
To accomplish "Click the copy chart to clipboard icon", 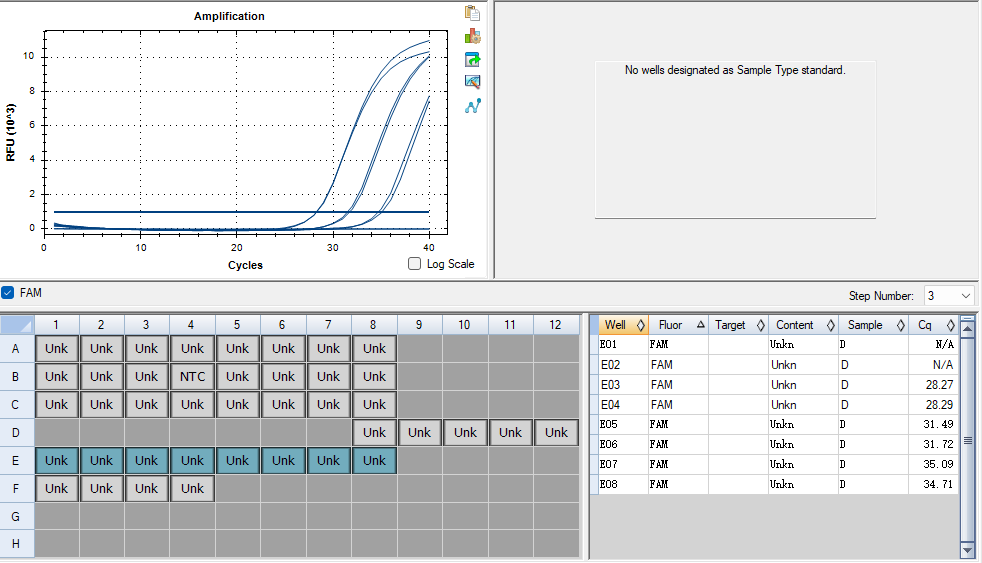I will 472,13.
